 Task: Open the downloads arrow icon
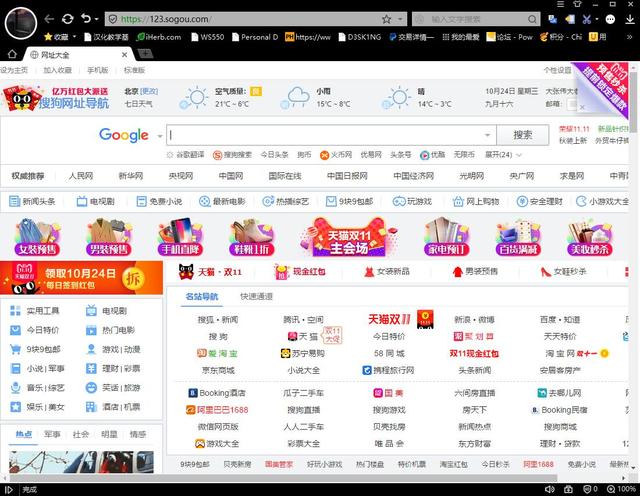pyautogui.click(x=630, y=19)
